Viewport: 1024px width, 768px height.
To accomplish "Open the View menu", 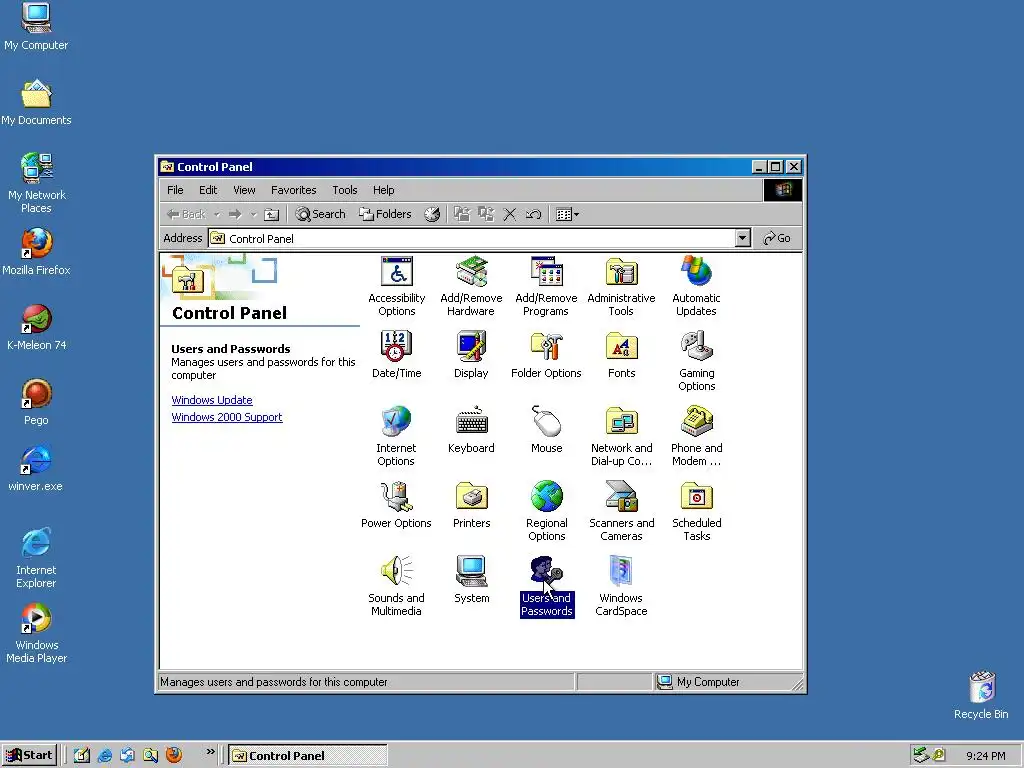I will [244, 190].
